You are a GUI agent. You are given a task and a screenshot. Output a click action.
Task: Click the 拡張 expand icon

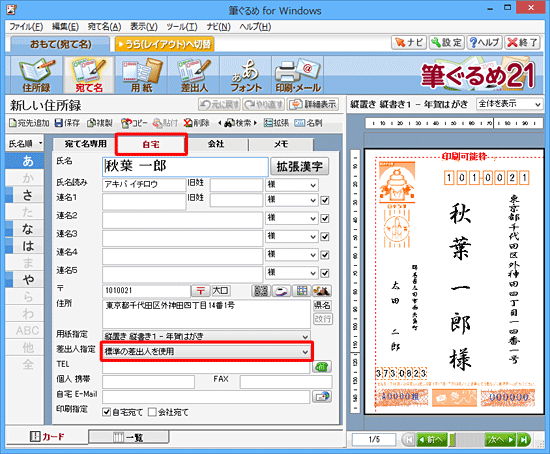(x=276, y=123)
